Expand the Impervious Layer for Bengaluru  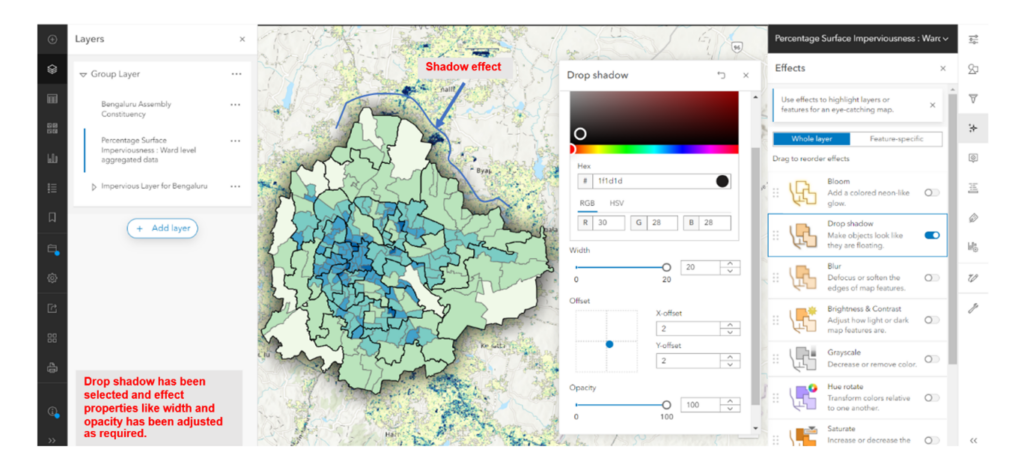click(x=94, y=187)
